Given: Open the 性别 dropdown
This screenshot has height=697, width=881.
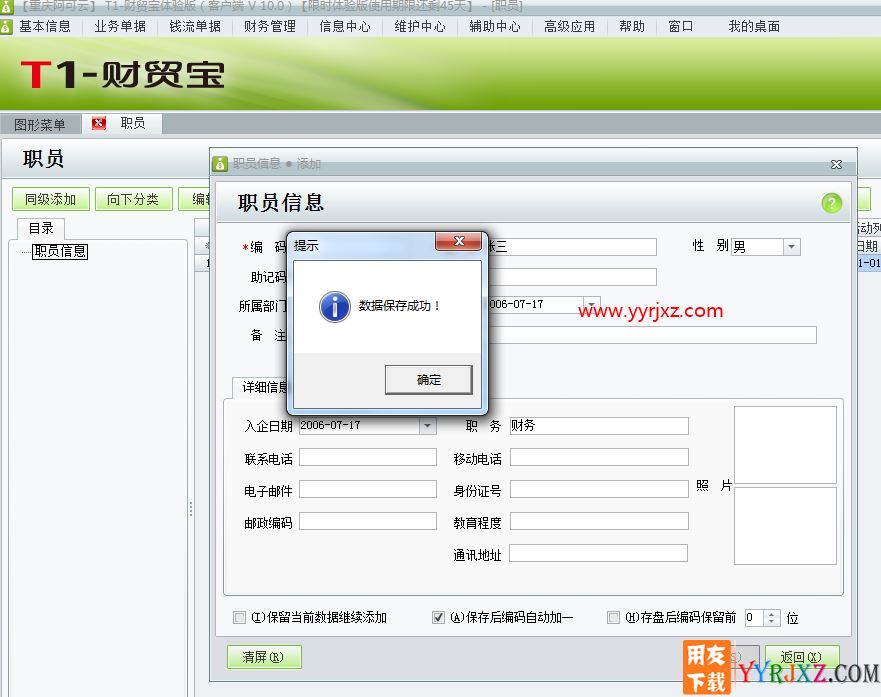Looking at the screenshot, I should coord(792,247).
